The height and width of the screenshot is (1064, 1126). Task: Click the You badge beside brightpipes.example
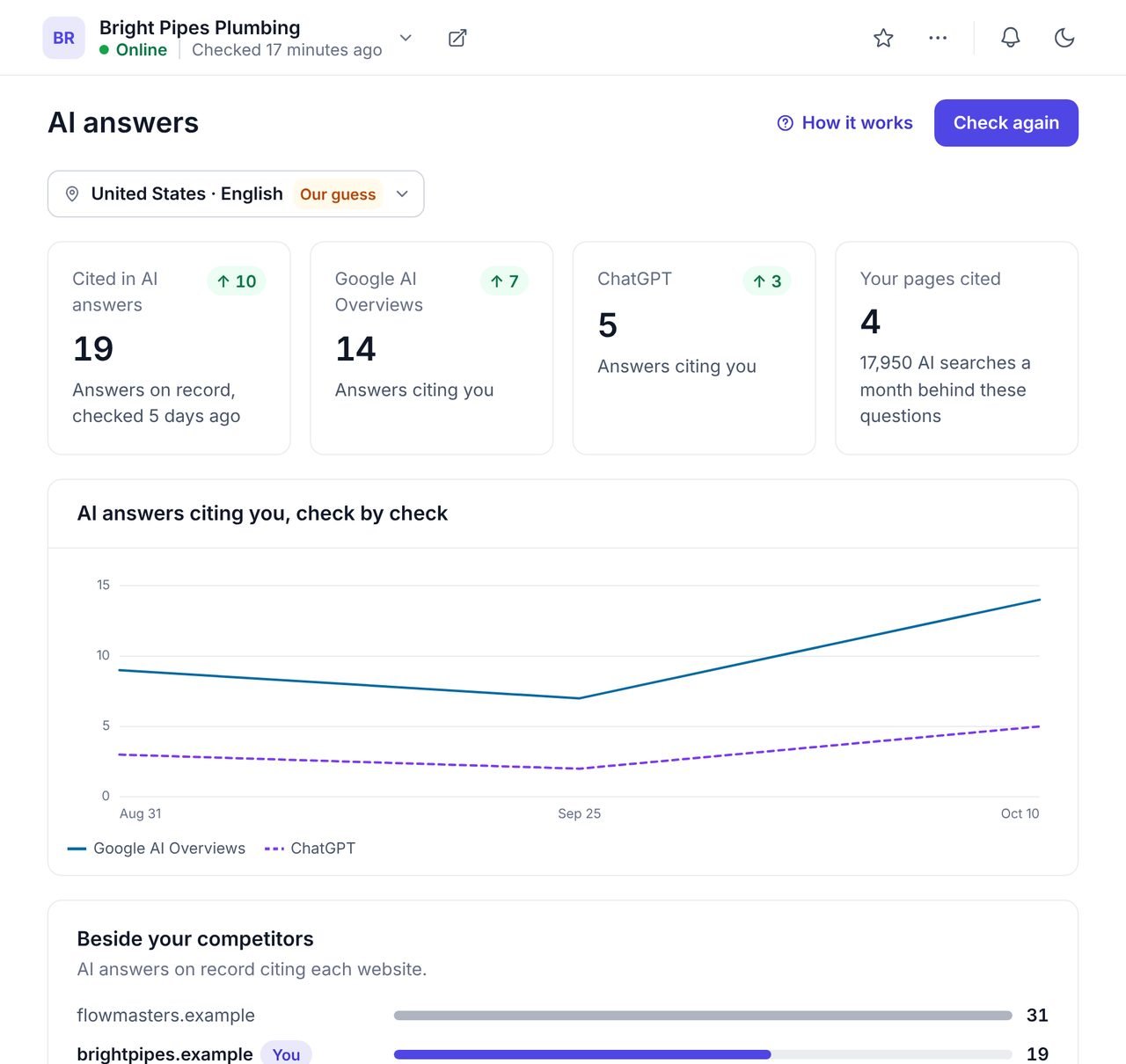point(286,1054)
